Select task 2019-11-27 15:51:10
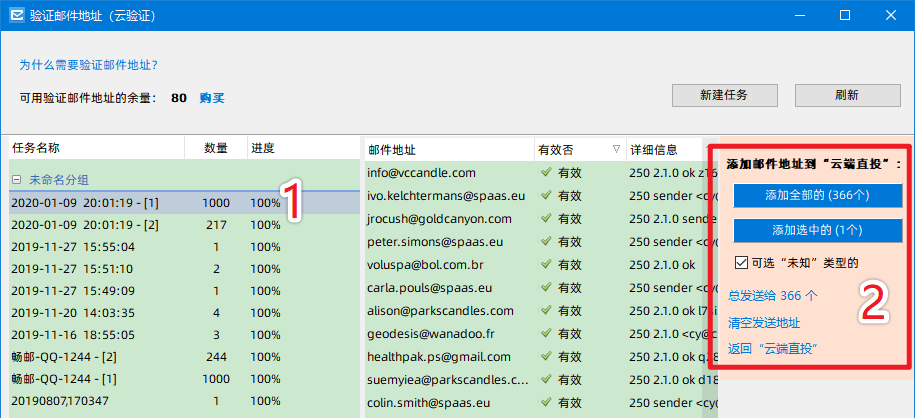This screenshot has height=418, width=915. pyautogui.click(x=184, y=269)
